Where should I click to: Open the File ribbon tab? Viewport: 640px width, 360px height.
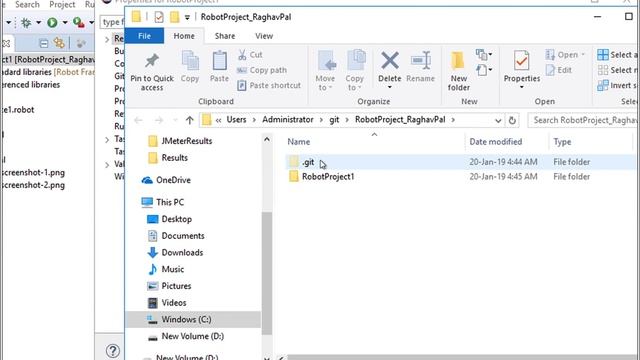click(x=144, y=36)
